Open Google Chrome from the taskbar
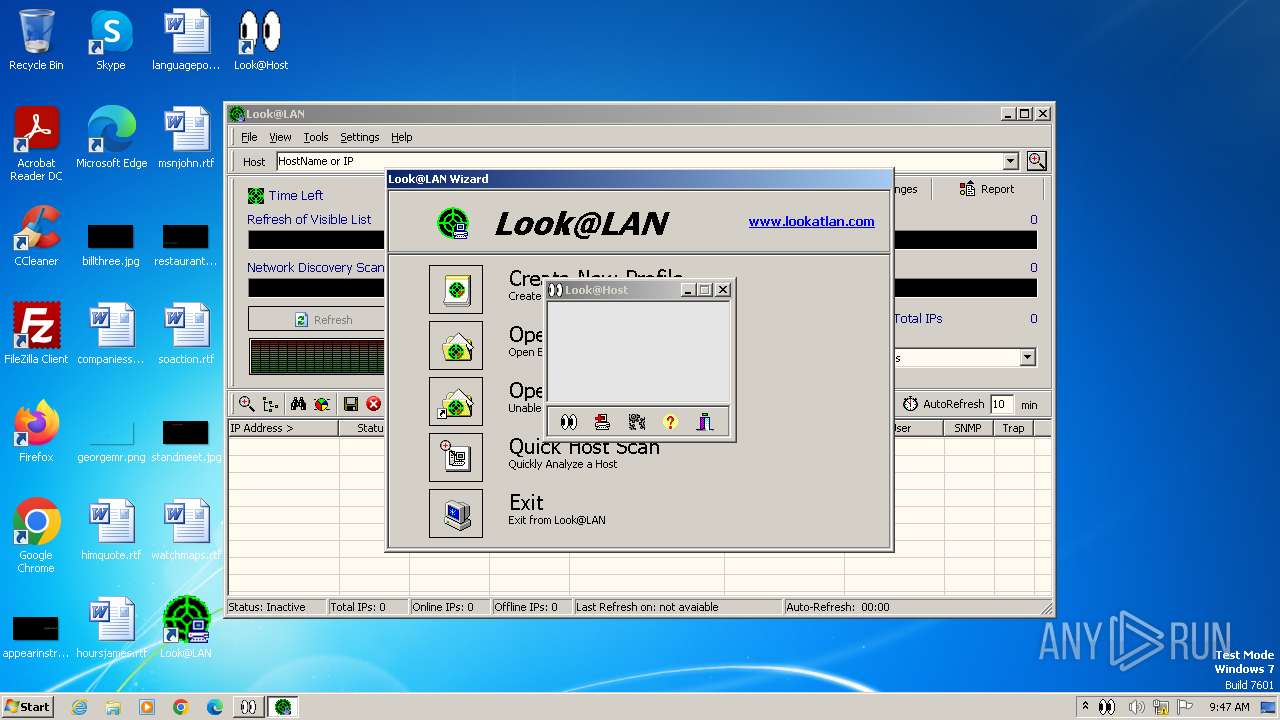 pyautogui.click(x=181, y=707)
